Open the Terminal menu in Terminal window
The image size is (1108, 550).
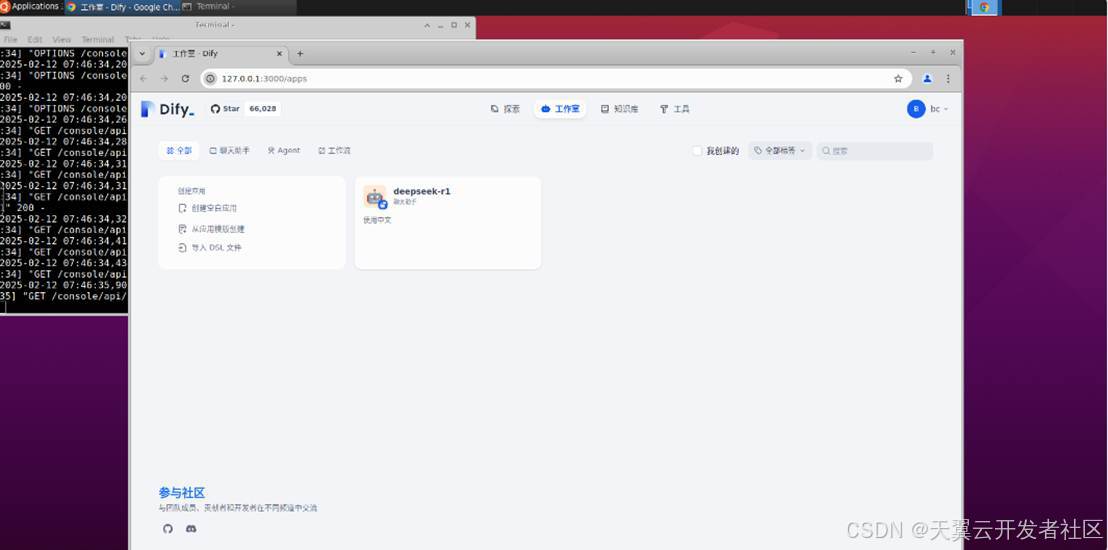tap(98, 40)
